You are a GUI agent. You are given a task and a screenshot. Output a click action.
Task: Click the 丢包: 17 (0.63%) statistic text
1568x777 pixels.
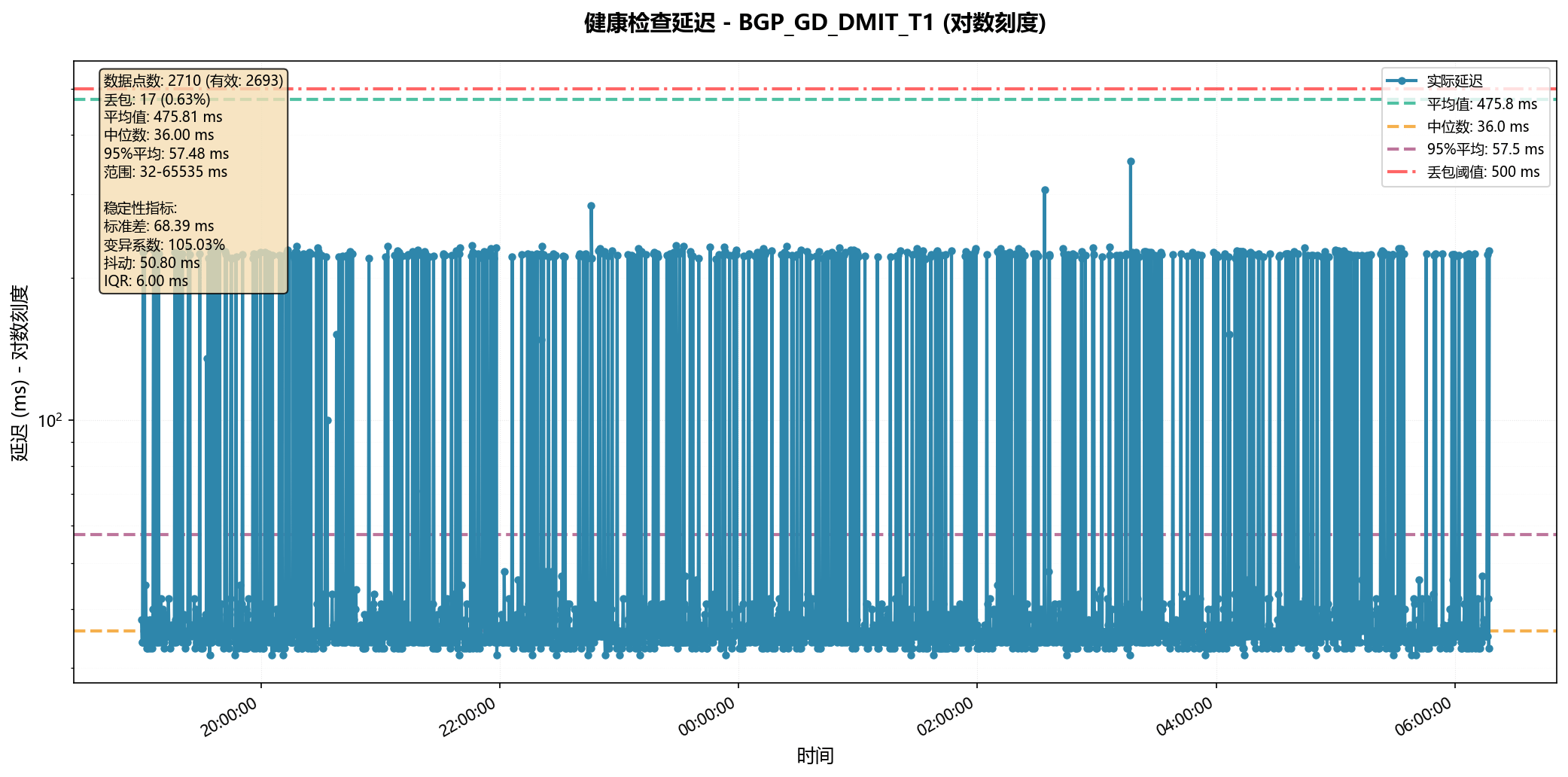point(157,99)
